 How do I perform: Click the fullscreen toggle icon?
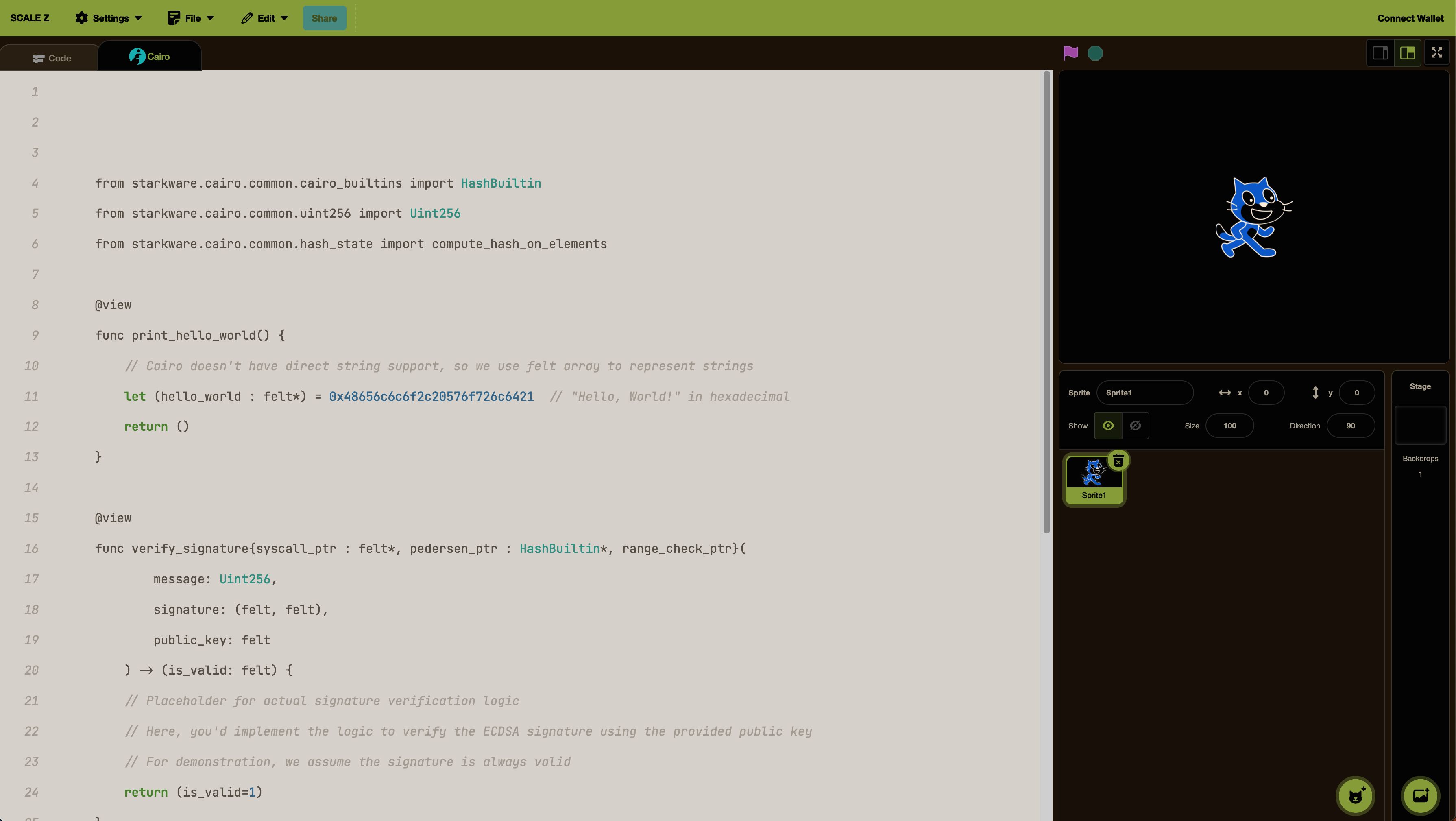tap(1438, 53)
